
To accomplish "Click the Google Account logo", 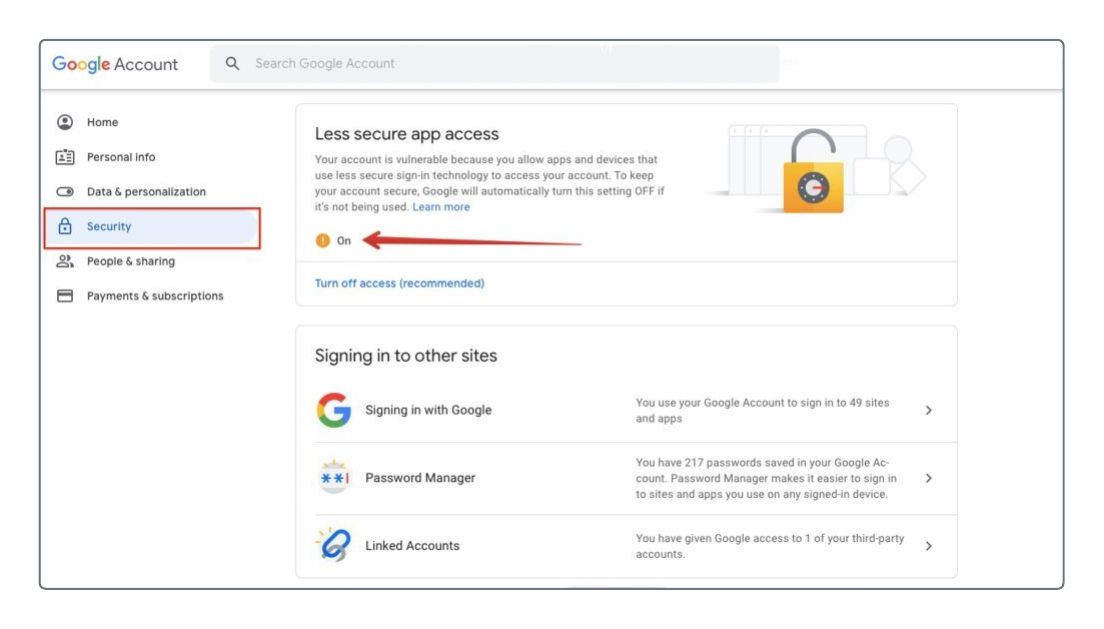I will click(115, 64).
